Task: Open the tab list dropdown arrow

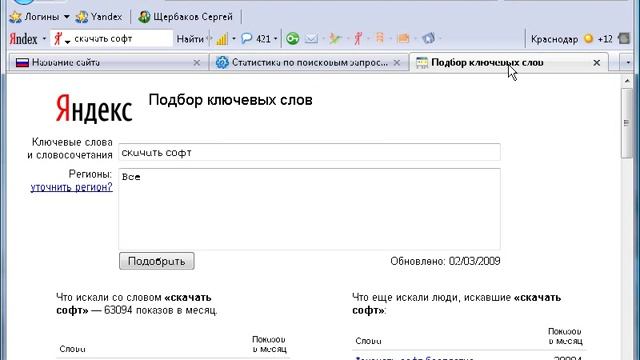Action: [x=628, y=62]
